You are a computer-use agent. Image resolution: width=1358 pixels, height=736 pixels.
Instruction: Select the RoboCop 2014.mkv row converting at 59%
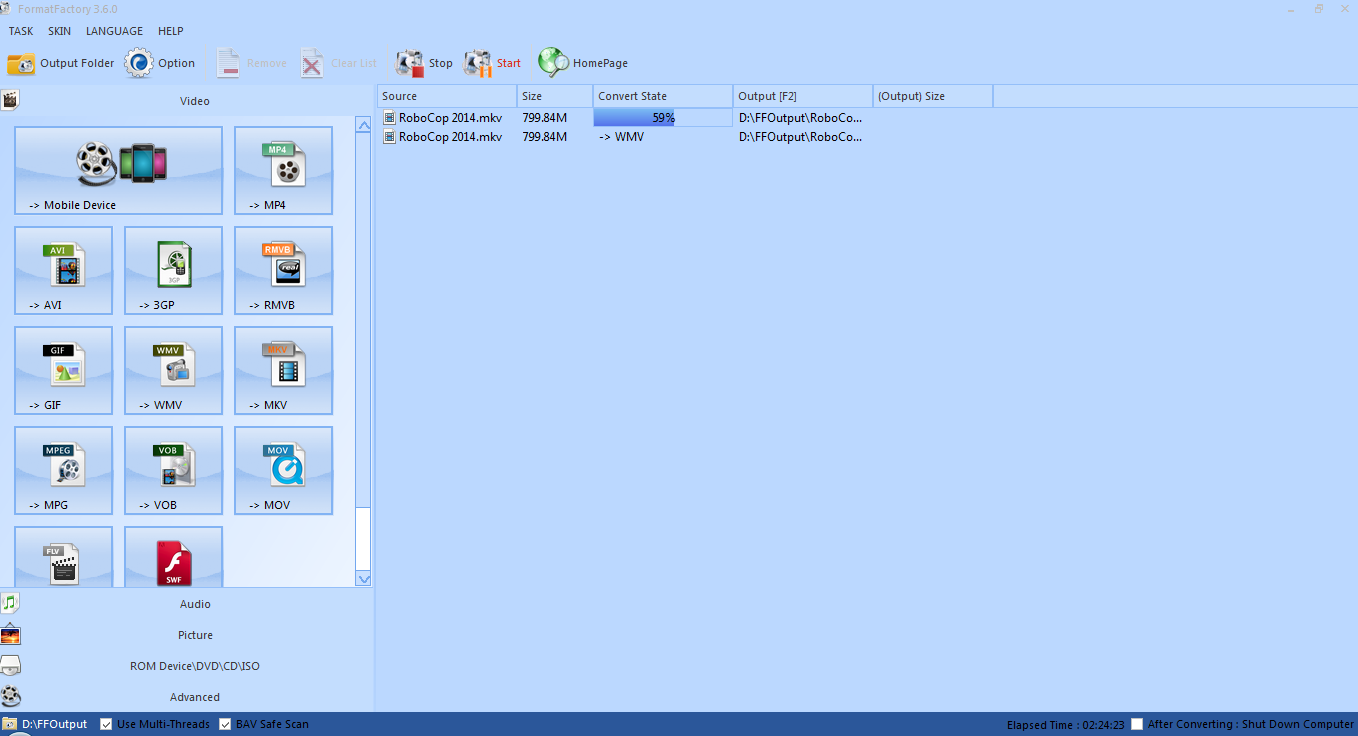click(622, 118)
